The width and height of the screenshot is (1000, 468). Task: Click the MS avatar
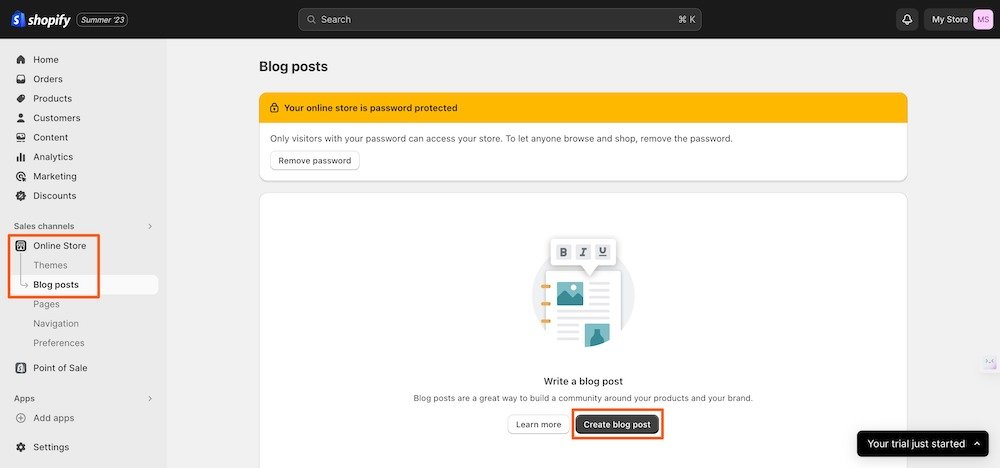point(983,20)
